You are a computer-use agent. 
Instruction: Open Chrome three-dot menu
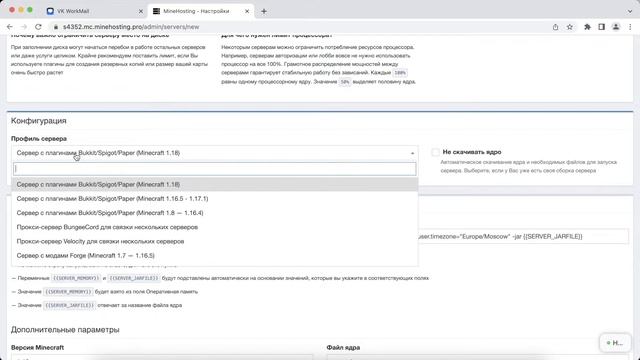(x=630, y=27)
